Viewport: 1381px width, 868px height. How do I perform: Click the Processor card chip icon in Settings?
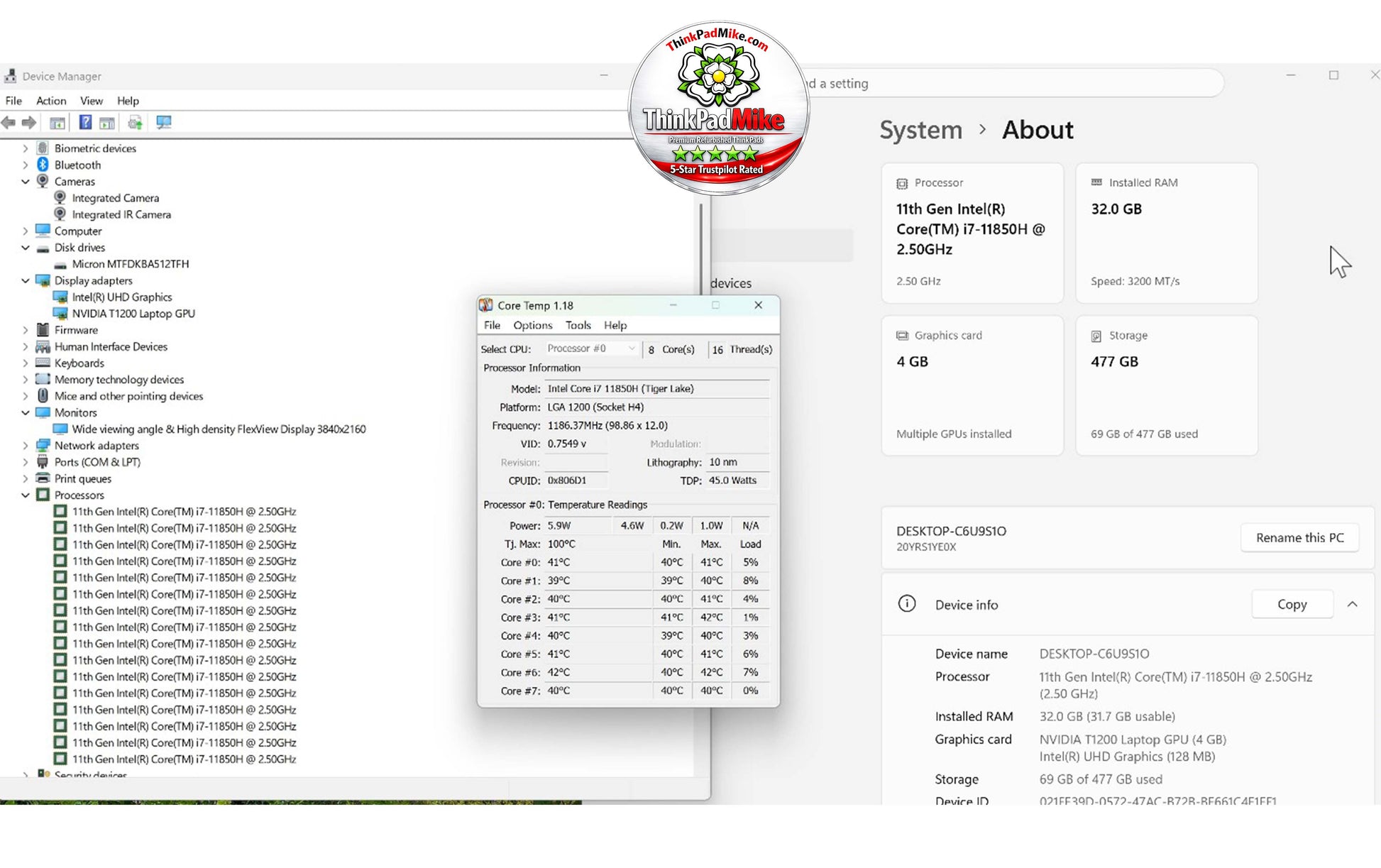pos(902,184)
